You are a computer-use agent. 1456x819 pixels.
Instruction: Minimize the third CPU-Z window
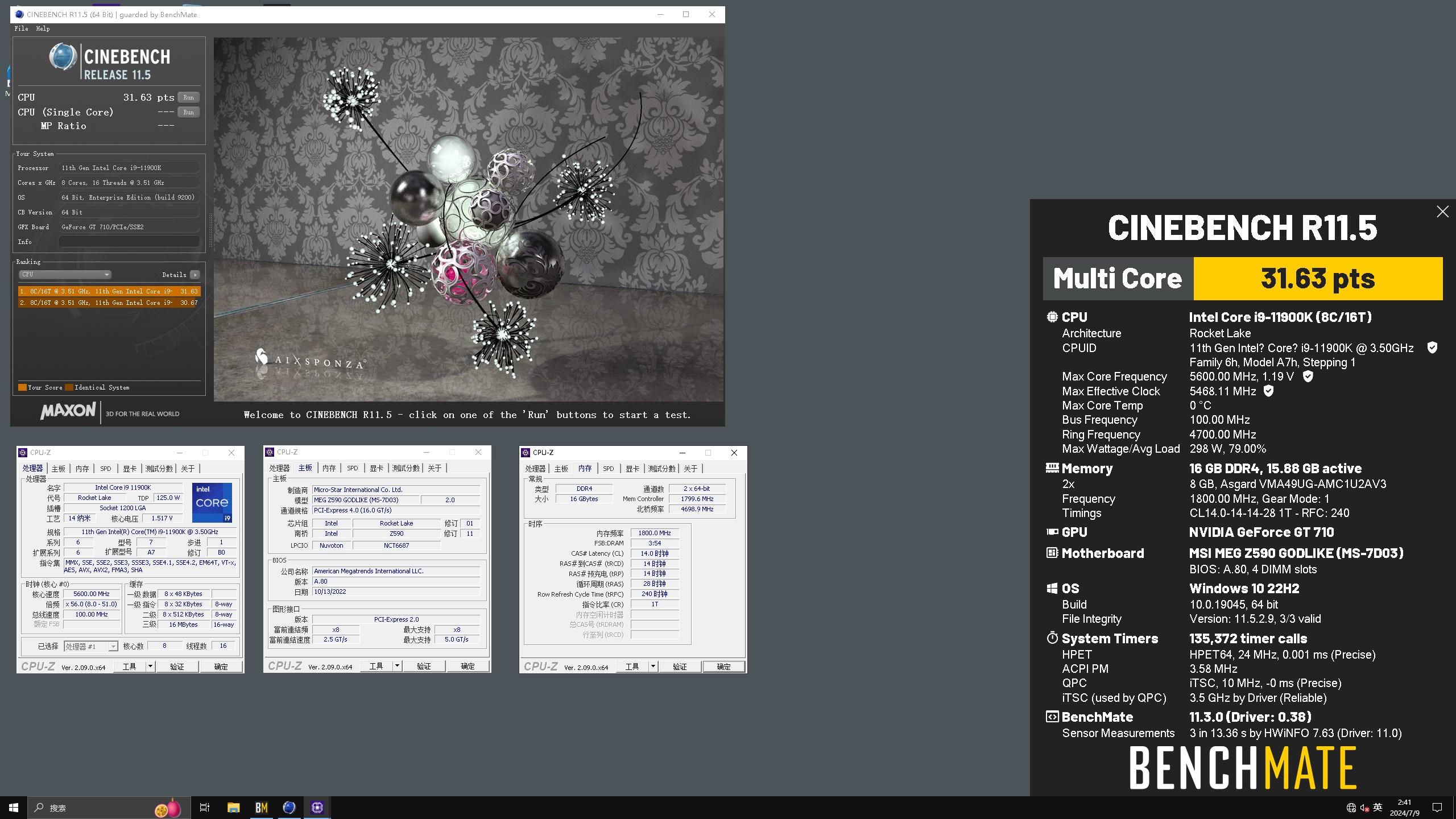click(682, 453)
